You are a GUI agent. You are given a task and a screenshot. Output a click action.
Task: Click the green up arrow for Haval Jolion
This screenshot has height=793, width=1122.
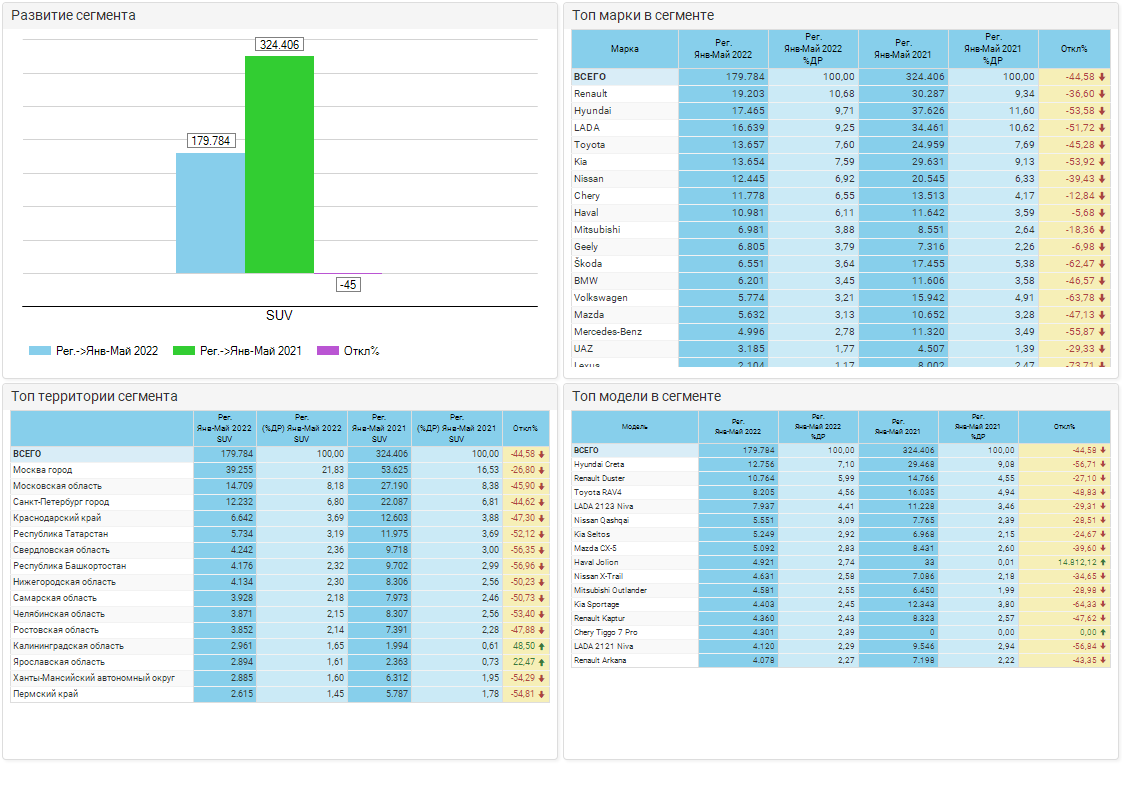pyautogui.click(x=1102, y=562)
